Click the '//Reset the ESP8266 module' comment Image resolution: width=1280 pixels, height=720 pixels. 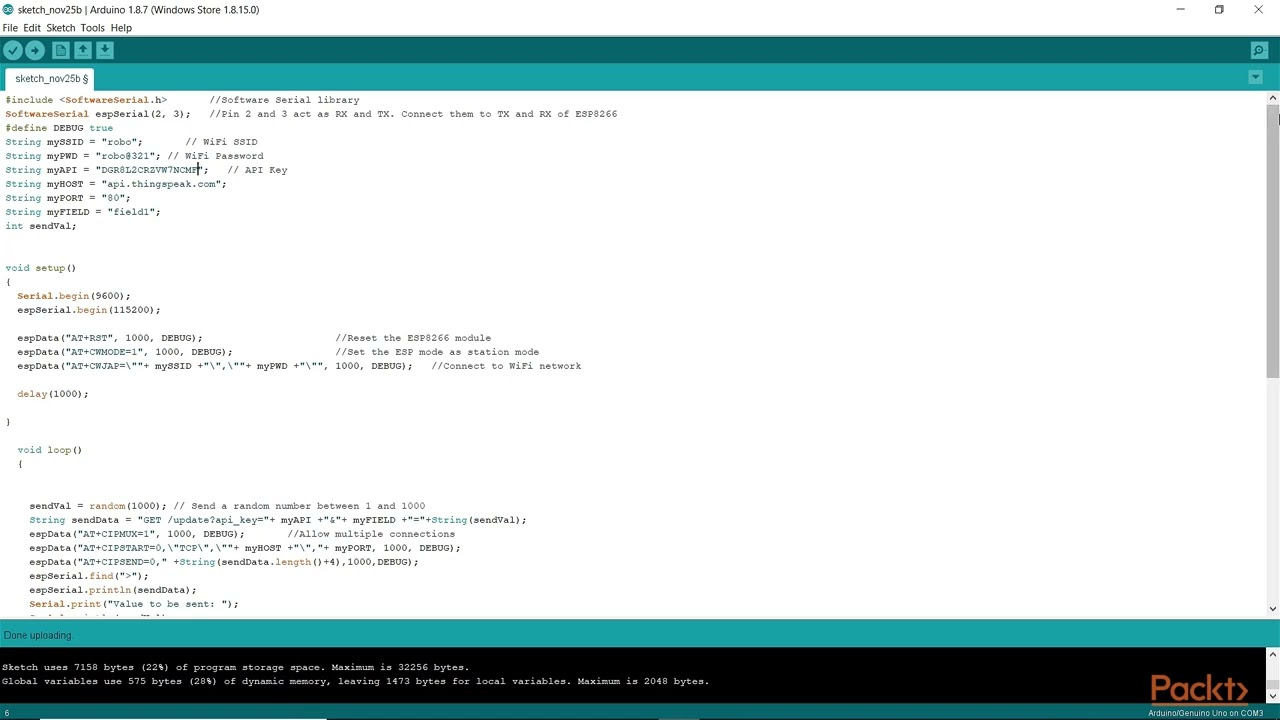pos(413,338)
